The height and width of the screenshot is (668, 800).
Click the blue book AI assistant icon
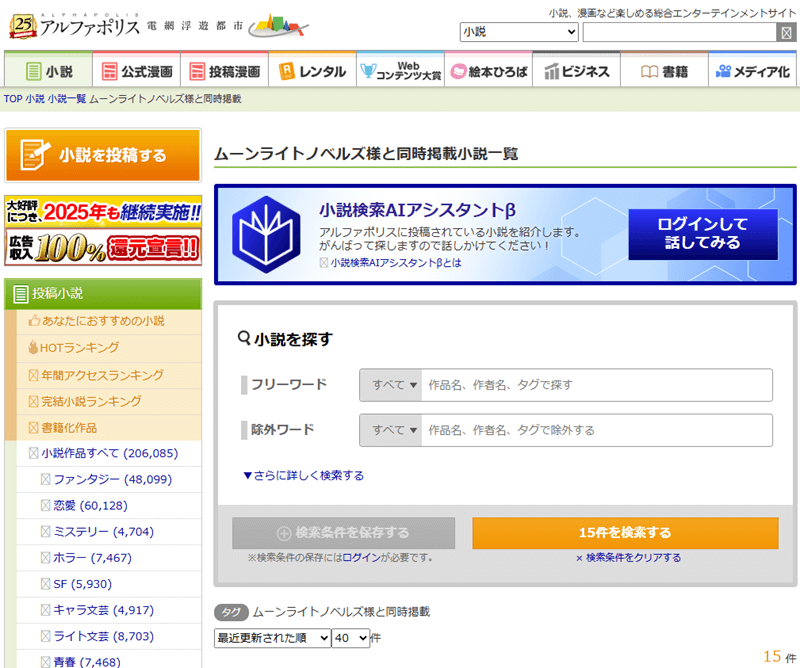coord(266,234)
